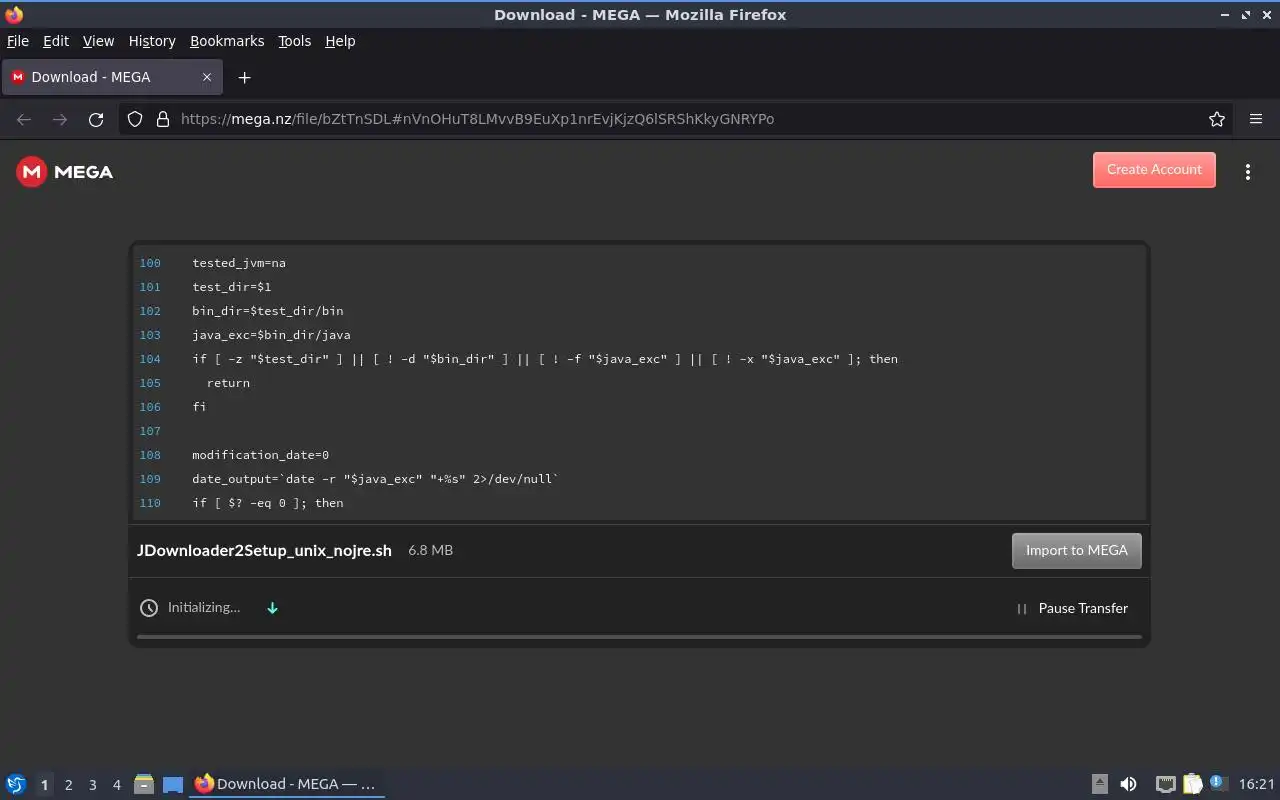Switch to workspace 1
Viewport: 1280px width, 800px height.
point(44,785)
